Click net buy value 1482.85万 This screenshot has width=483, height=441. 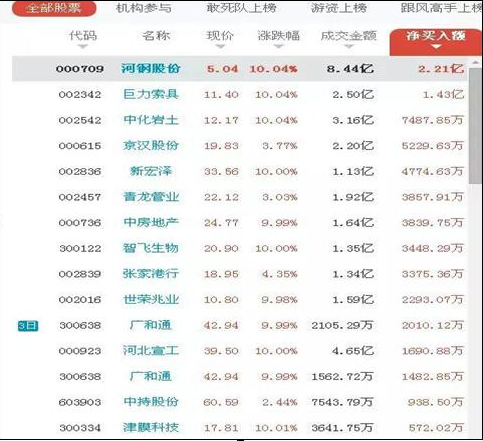433,377
